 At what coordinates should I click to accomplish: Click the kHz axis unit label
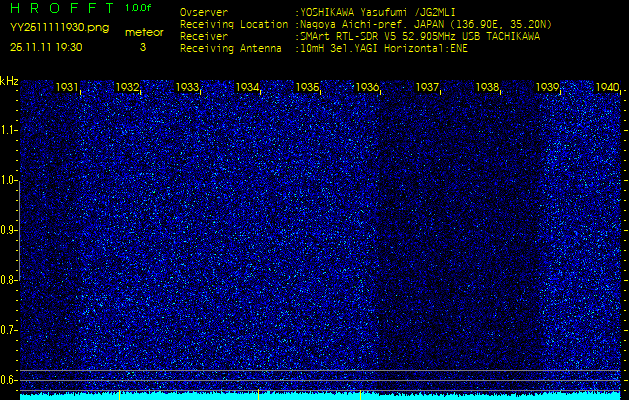point(9,81)
